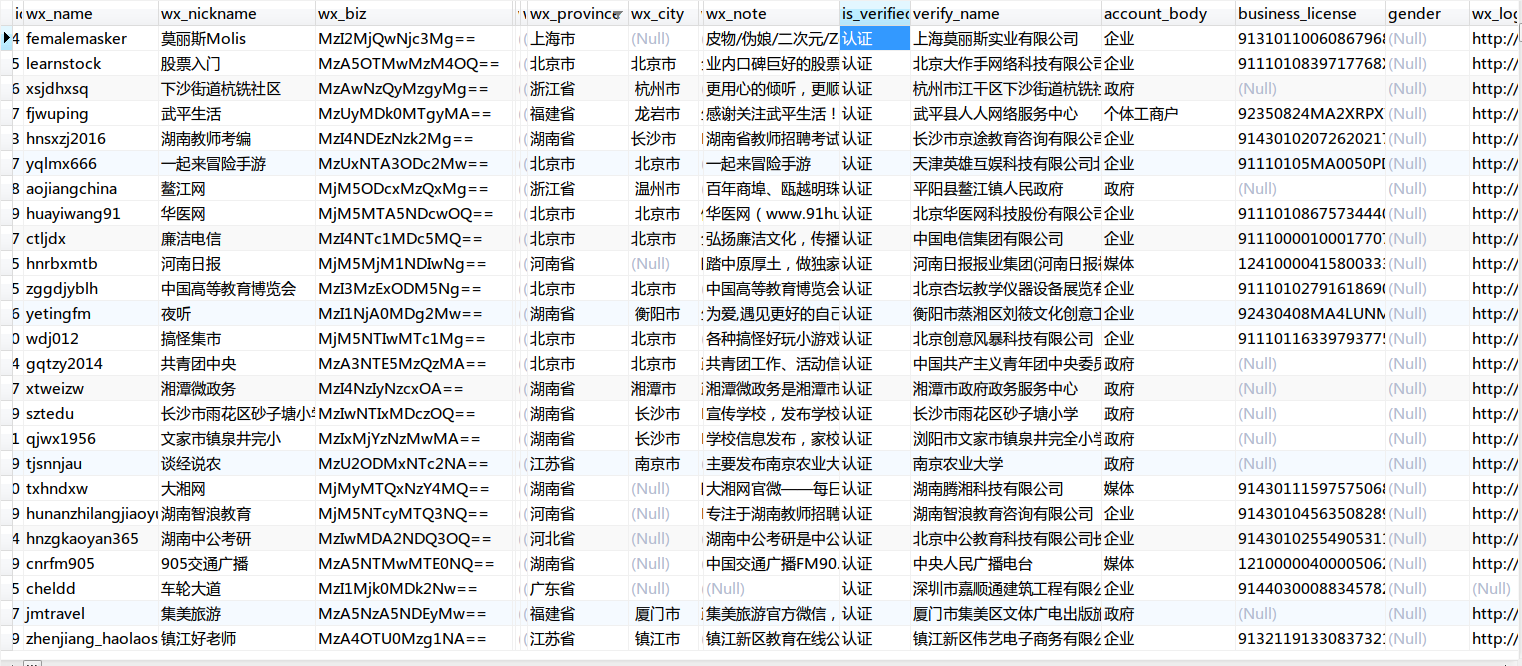The image size is (1522, 666).
Task: Select the 南京农业大学 verify_name cell
Action: pos(1005,464)
